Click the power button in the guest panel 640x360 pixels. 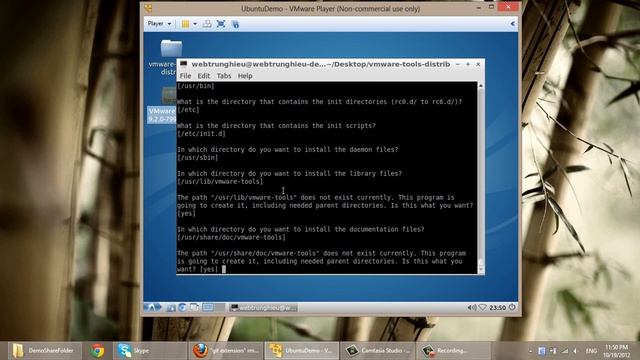tap(512, 307)
